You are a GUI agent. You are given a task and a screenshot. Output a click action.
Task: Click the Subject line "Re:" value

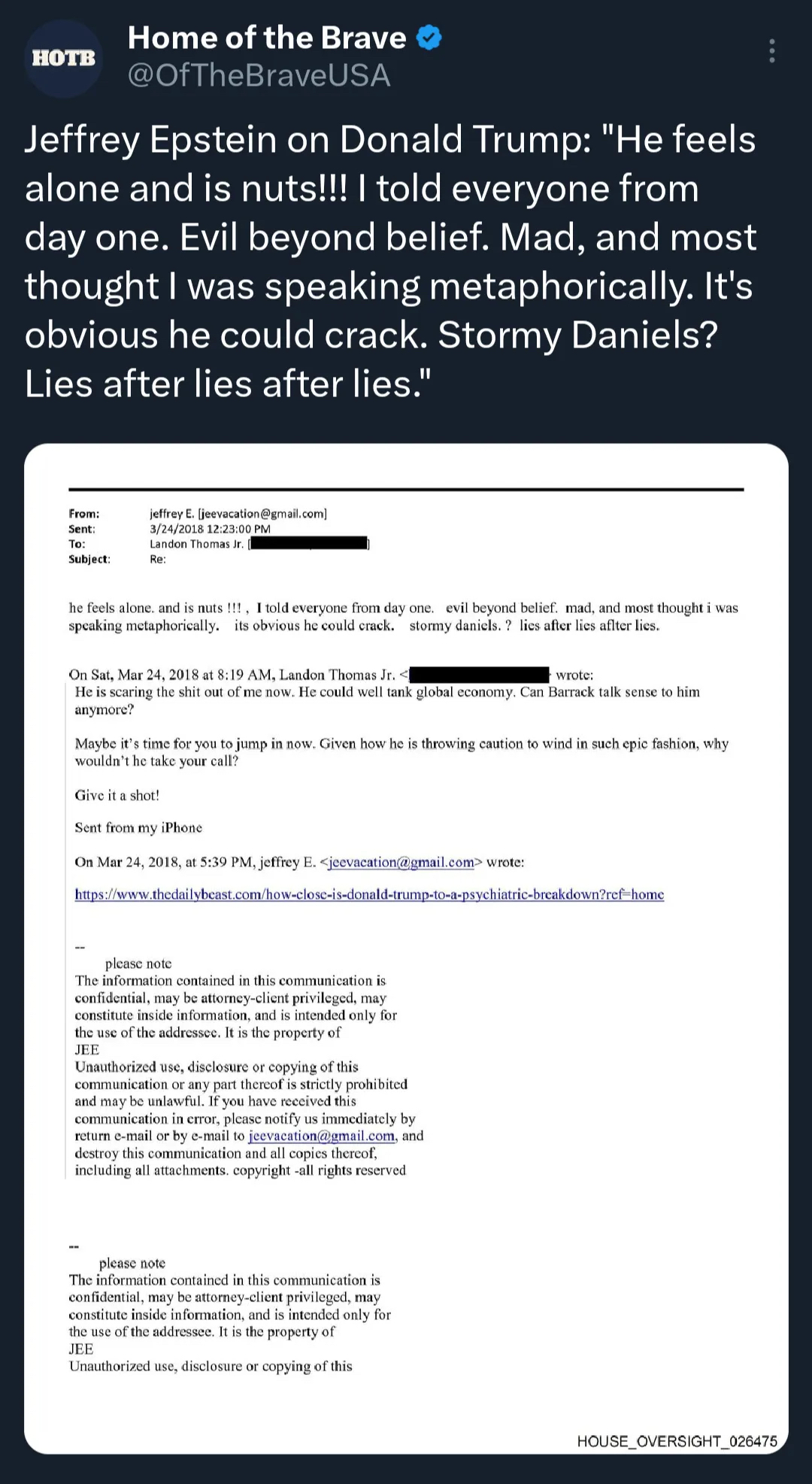coord(158,559)
